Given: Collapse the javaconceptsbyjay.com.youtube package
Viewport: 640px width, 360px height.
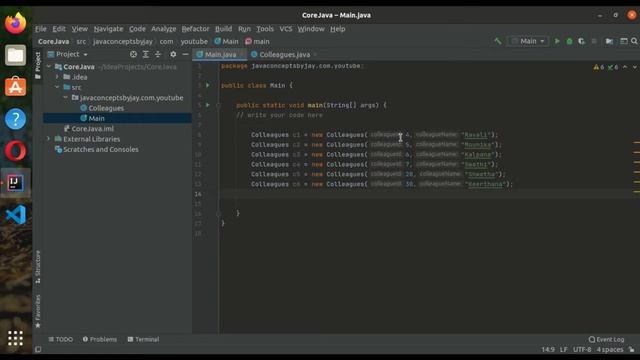Looking at the screenshot, I should pyautogui.click(x=66, y=98).
